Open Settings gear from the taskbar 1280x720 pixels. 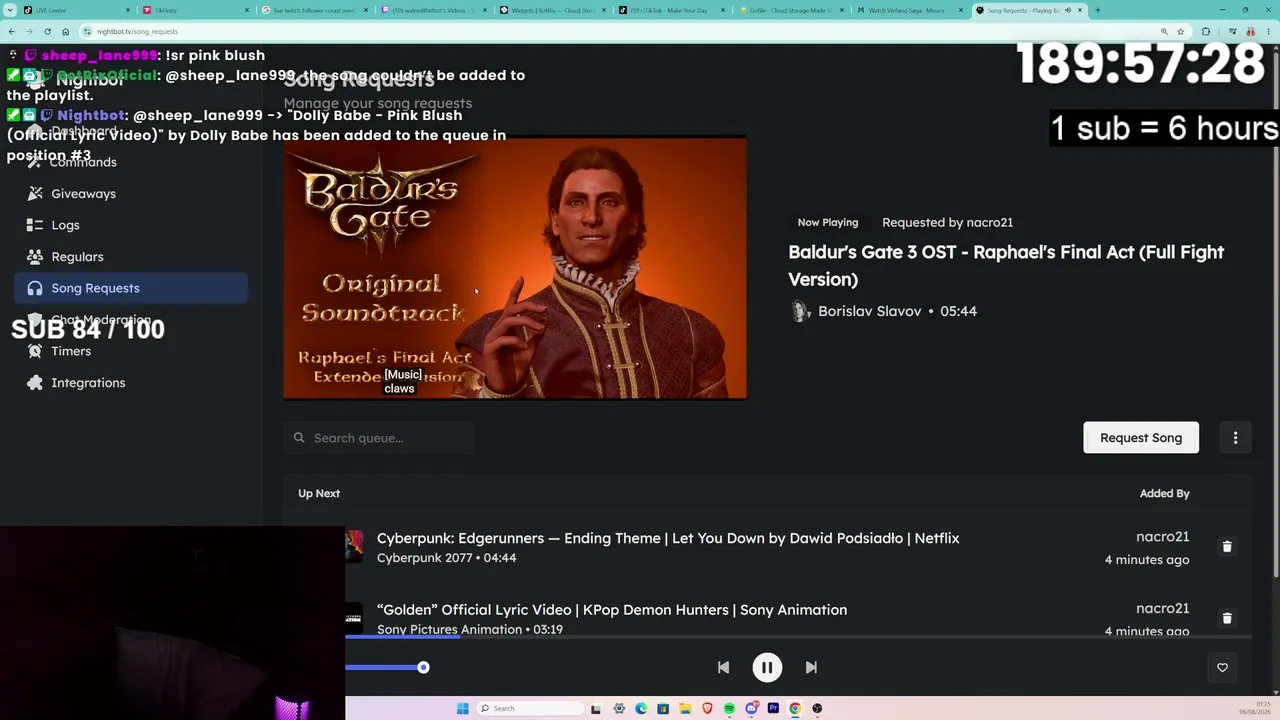point(619,708)
